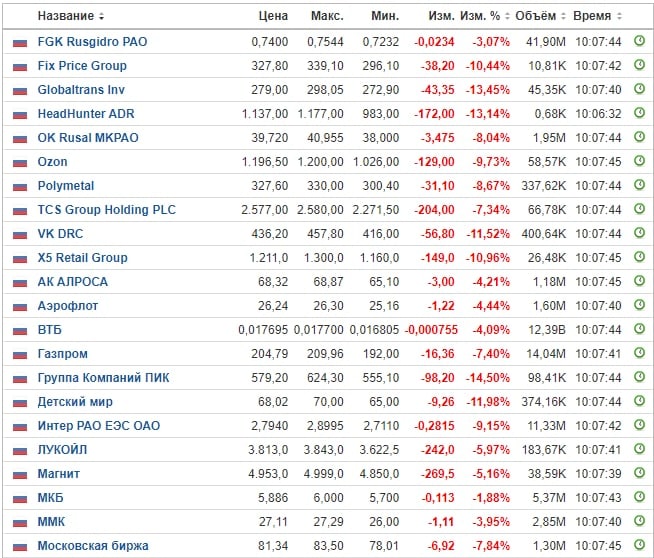The image size is (654, 558).
Task: Open the Группа Компаний ПИК link
Action: tap(98, 378)
